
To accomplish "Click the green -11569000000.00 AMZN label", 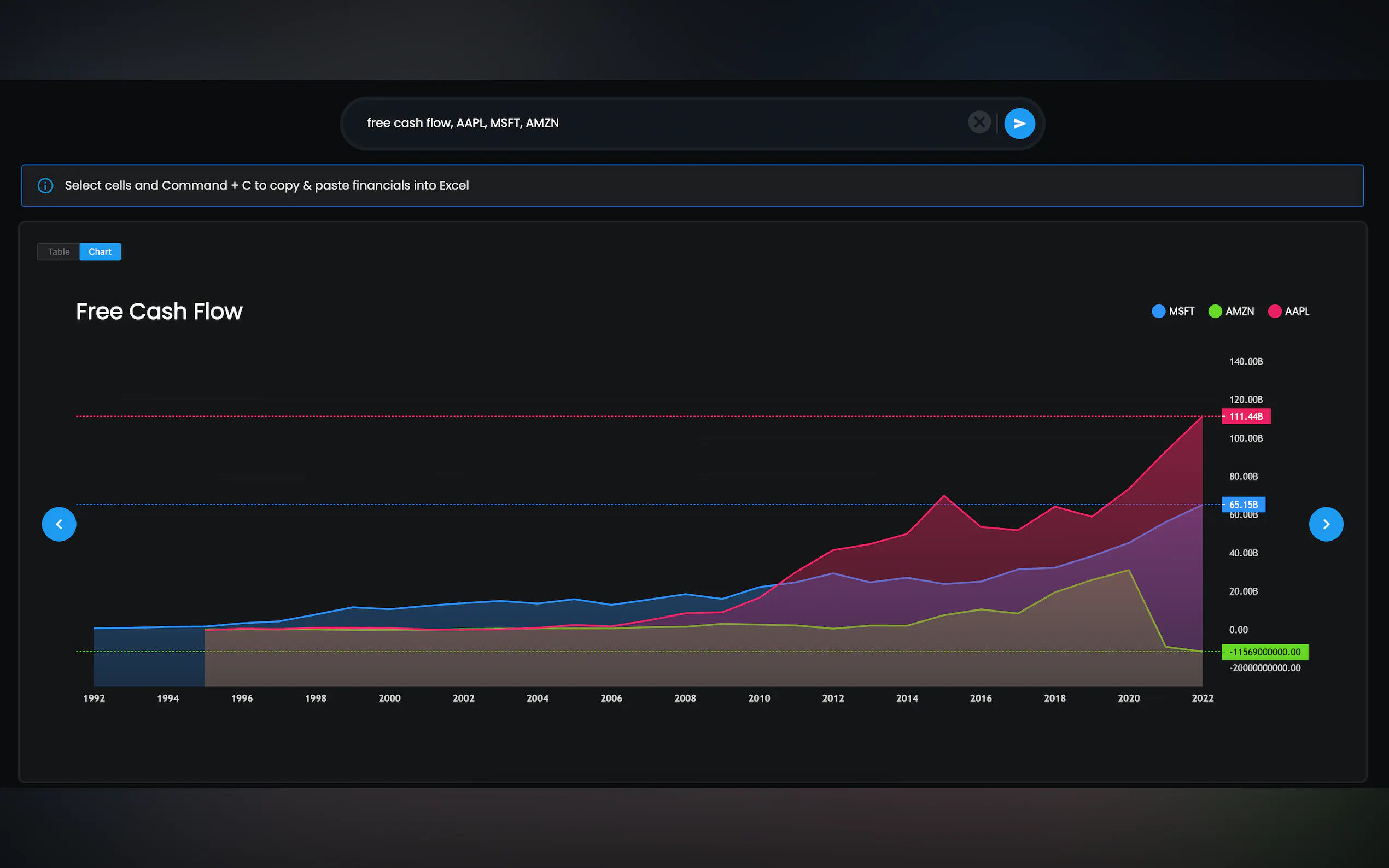I will [x=1264, y=652].
